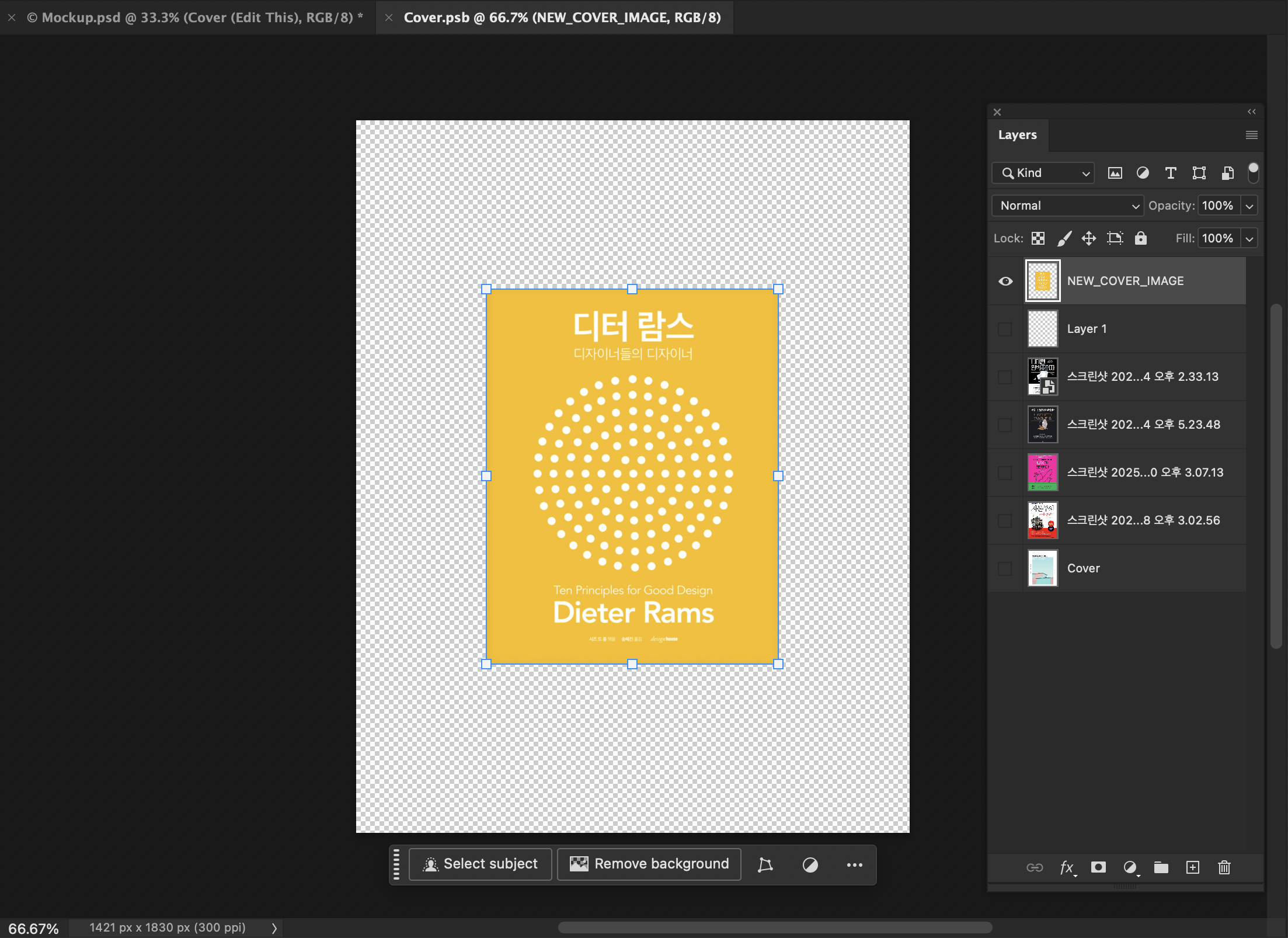This screenshot has height=938, width=1288.
Task: Click the Lock all padlock icon
Action: coord(1140,238)
